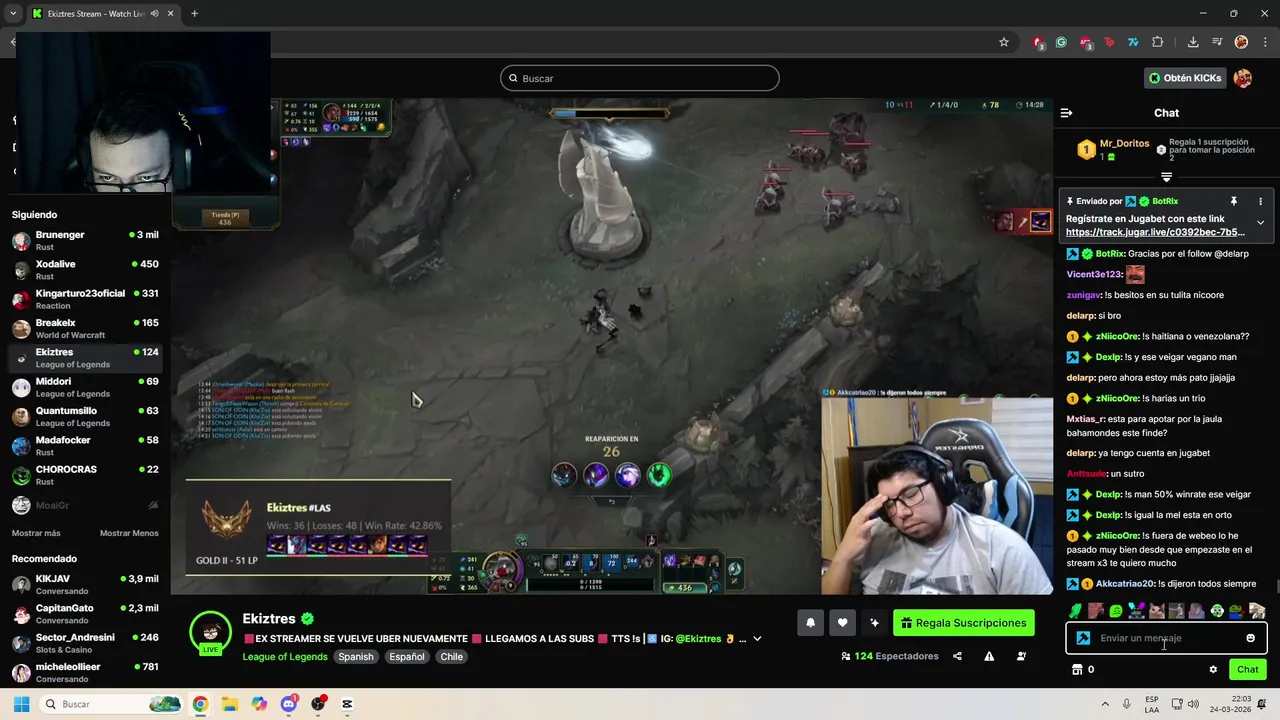Viewport: 1280px width, 720px height.
Task: Open Chrome media controls icon
Action: click(x=1217, y=42)
